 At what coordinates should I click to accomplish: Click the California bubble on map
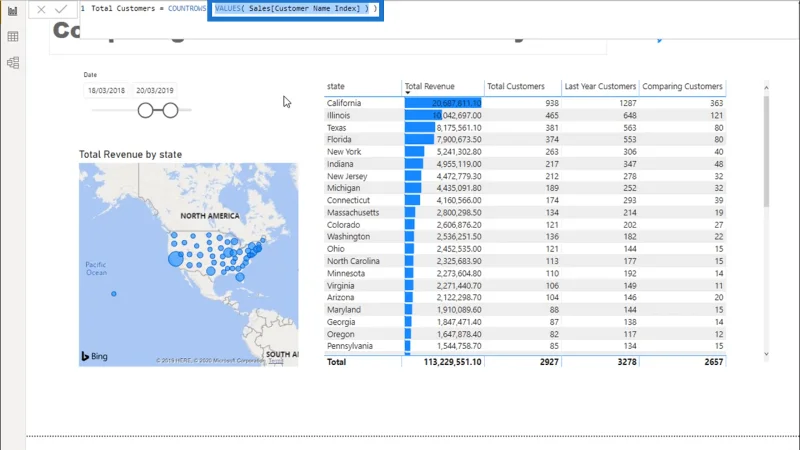pyautogui.click(x=176, y=259)
